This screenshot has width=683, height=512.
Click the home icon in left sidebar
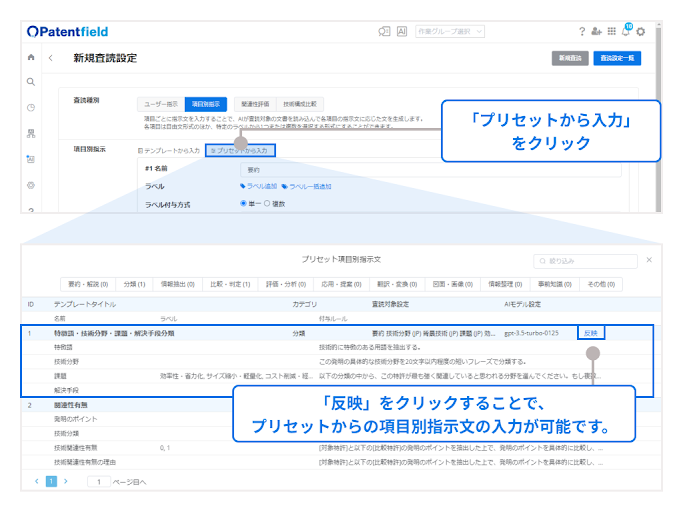pyautogui.click(x=31, y=58)
